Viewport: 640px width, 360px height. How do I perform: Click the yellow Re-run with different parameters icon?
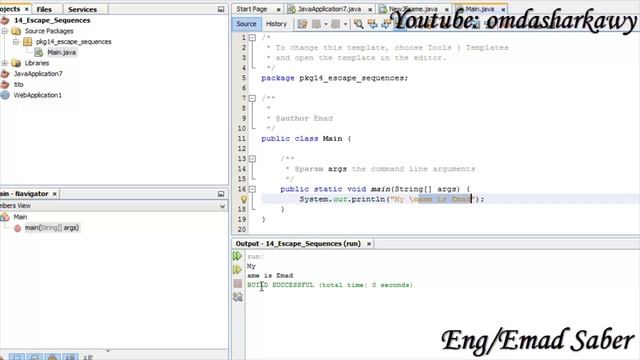coord(237,270)
